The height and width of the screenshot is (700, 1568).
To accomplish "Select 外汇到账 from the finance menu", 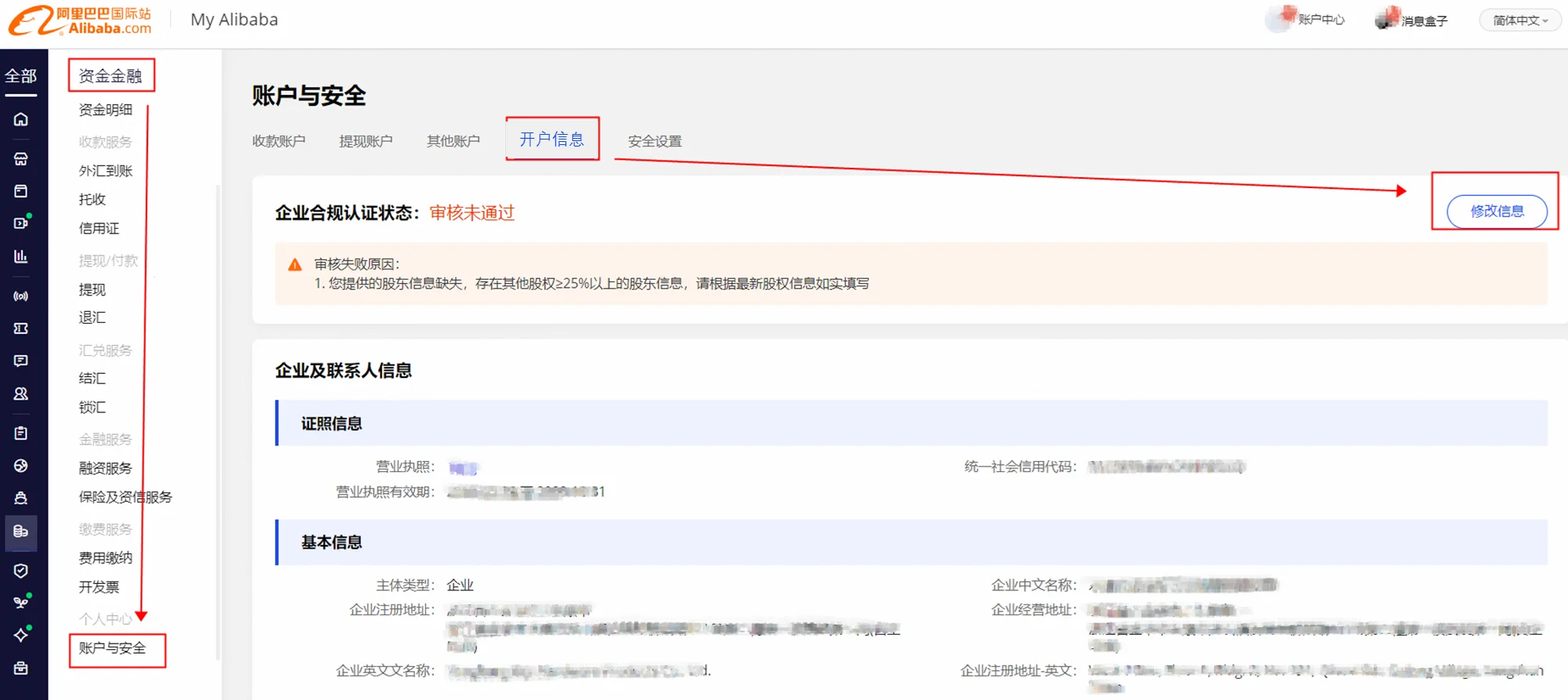I will pos(106,171).
